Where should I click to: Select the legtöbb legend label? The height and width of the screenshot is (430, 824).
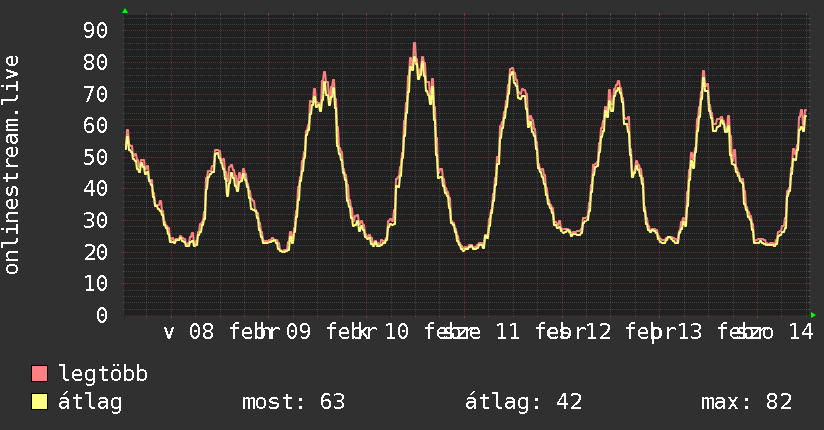(x=103, y=374)
